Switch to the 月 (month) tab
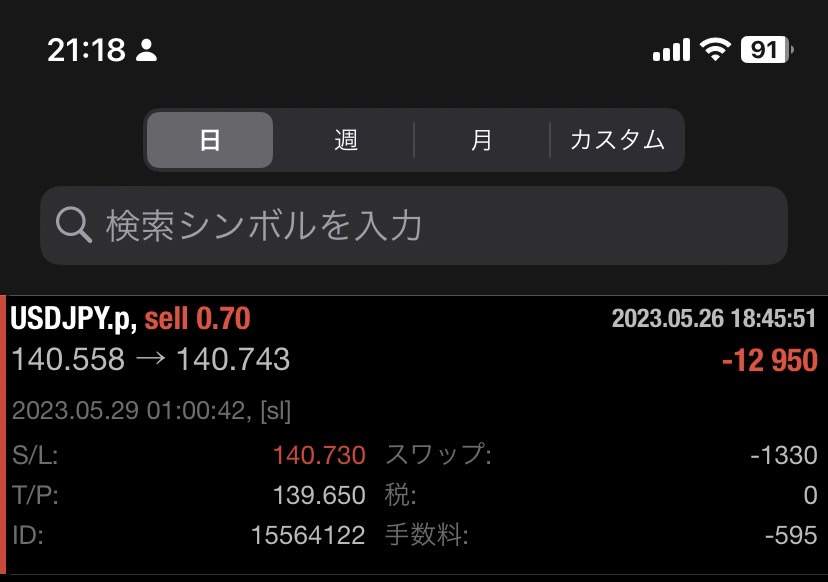Image resolution: width=828 pixels, height=582 pixels. 482,140
